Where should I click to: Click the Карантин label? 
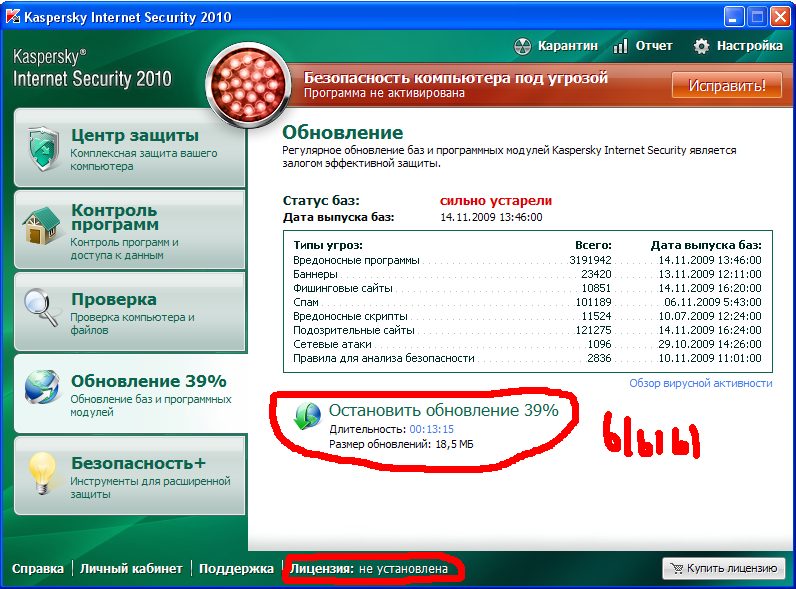point(568,46)
